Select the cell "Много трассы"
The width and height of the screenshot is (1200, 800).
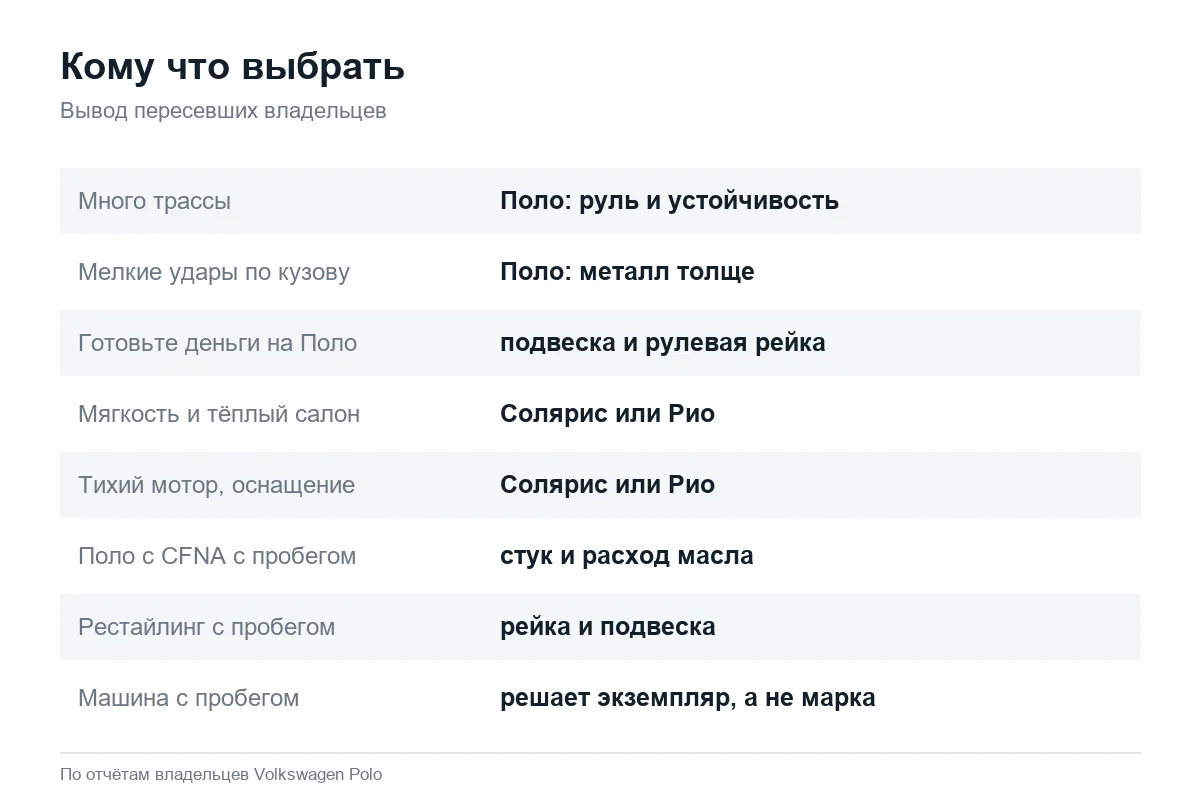154,201
